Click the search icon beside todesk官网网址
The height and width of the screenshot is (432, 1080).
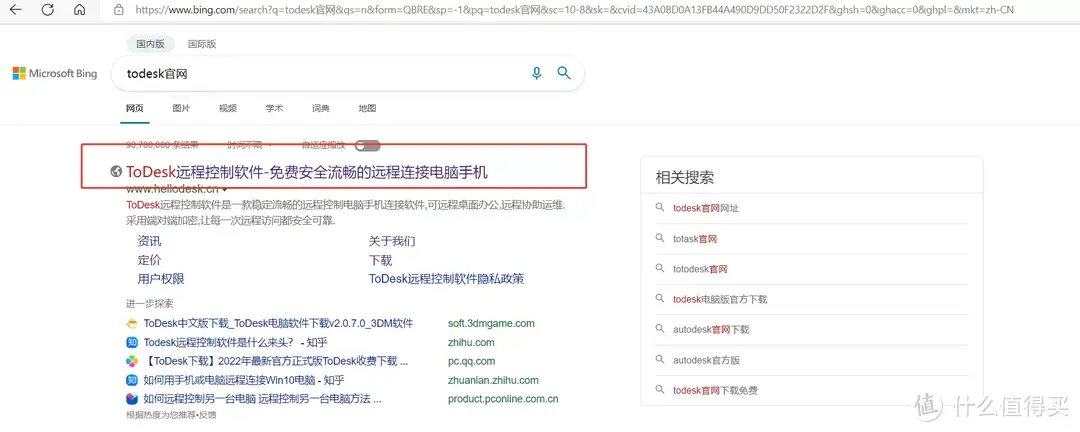660,207
